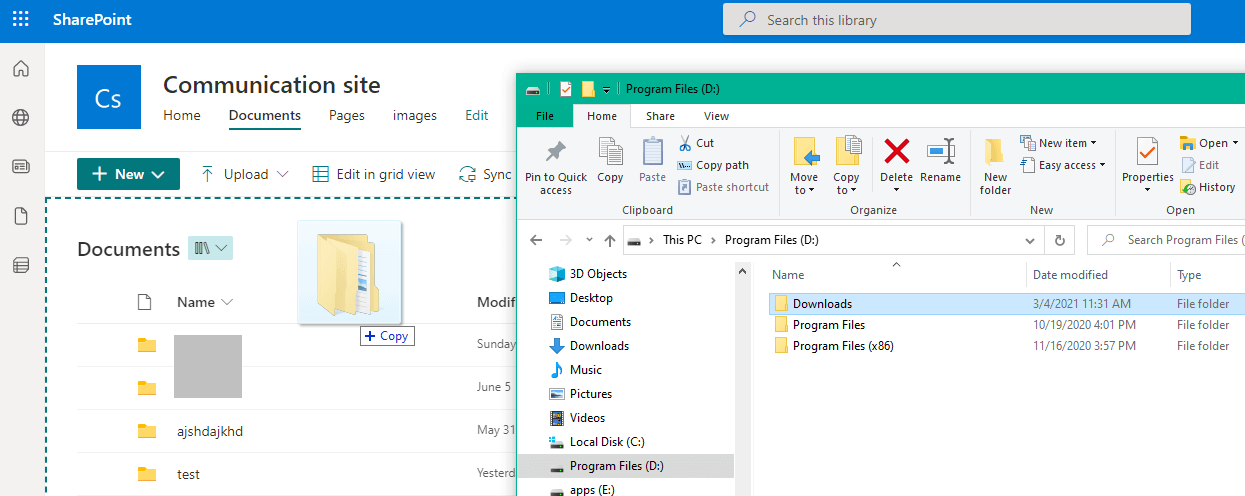This screenshot has width=1245, height=496.
Task: Open the New item dropdown
Action: tap(1059, 143)
